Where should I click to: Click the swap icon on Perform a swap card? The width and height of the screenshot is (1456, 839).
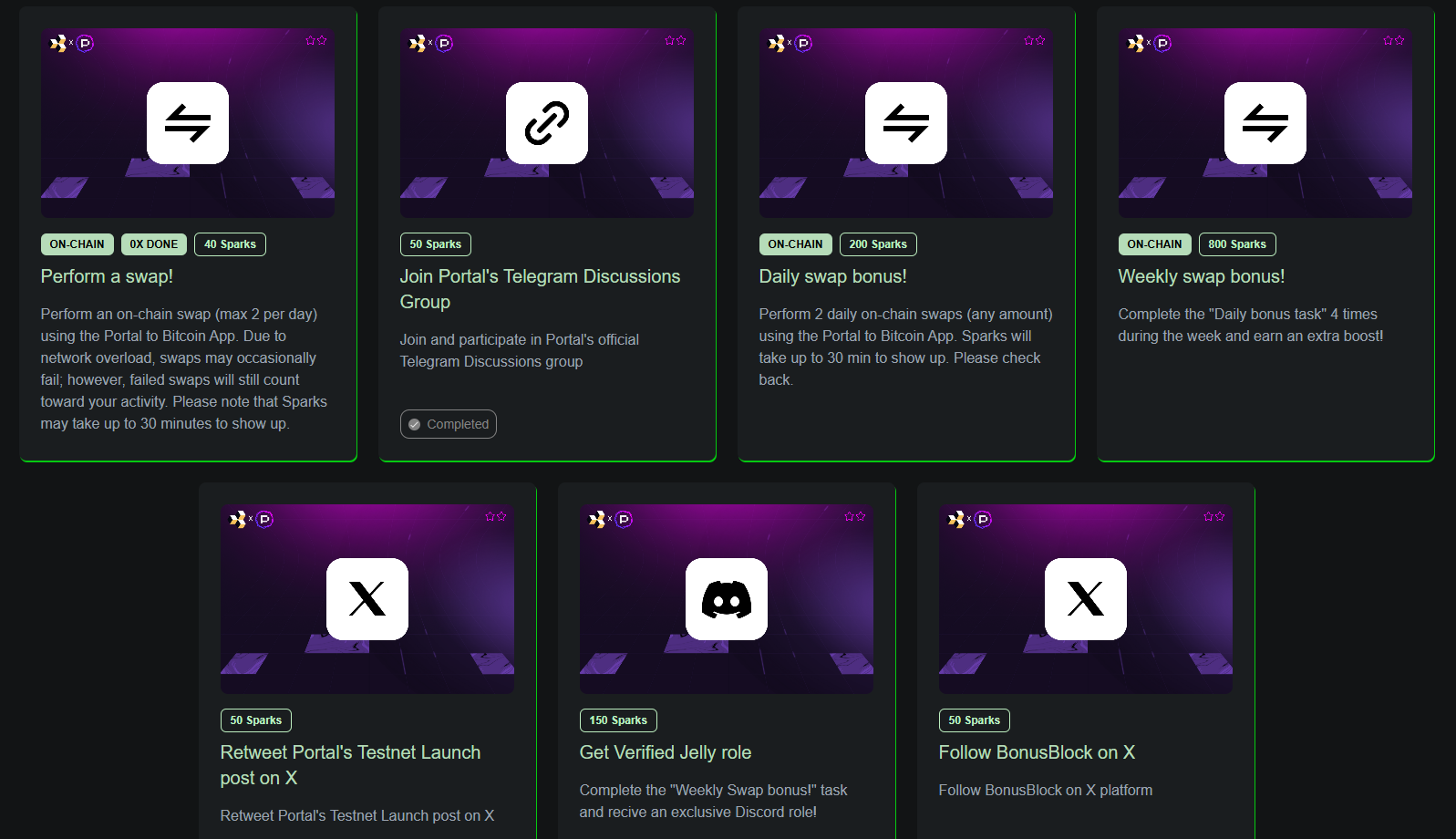coord(188,123)
